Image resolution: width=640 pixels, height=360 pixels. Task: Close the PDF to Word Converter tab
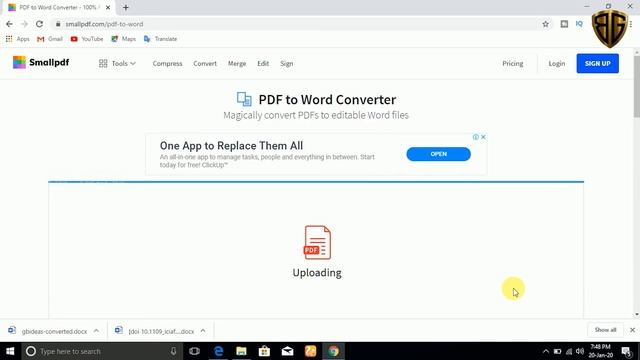(x=108, y=7)
